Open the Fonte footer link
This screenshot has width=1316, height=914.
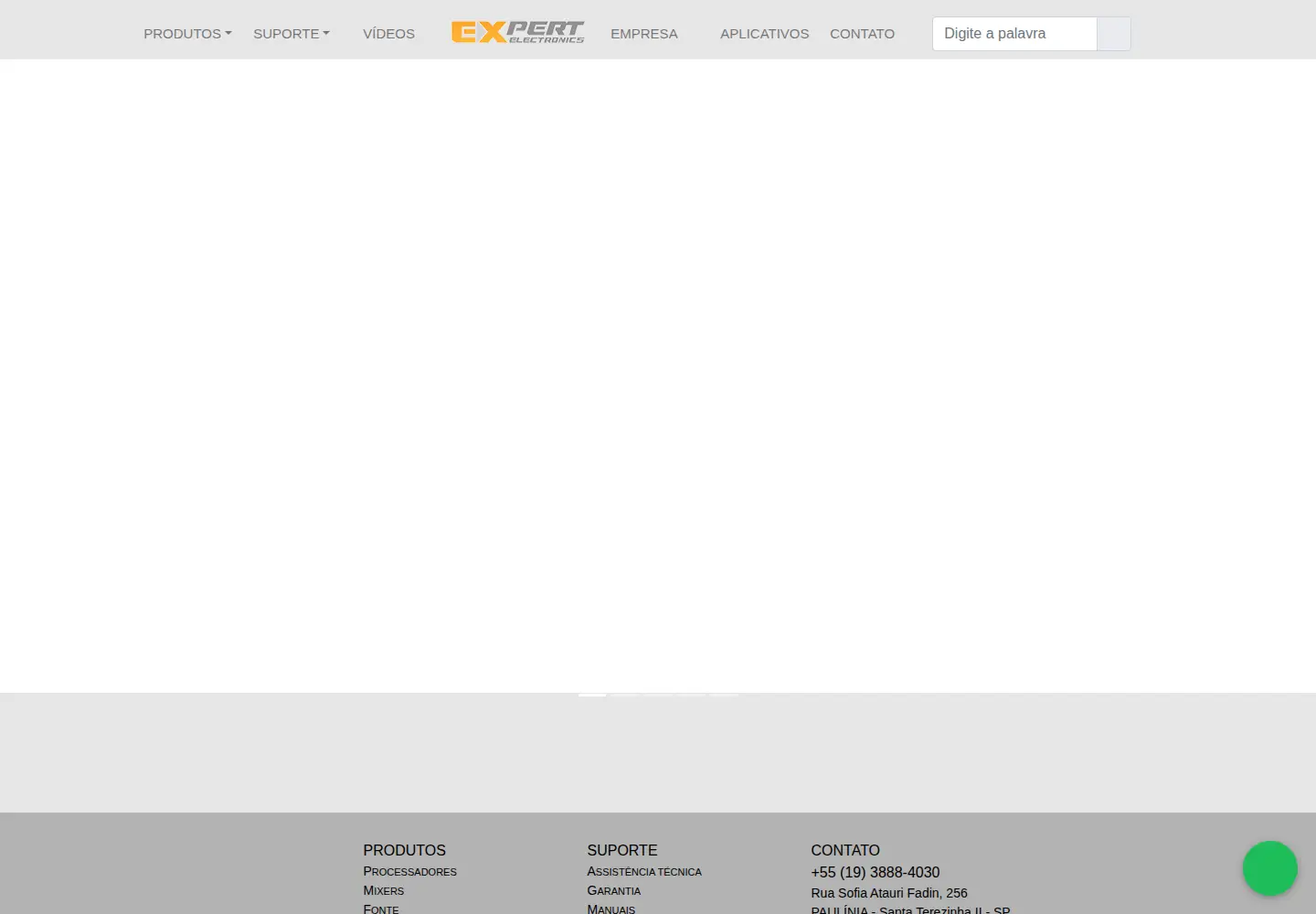pos(381,909)
